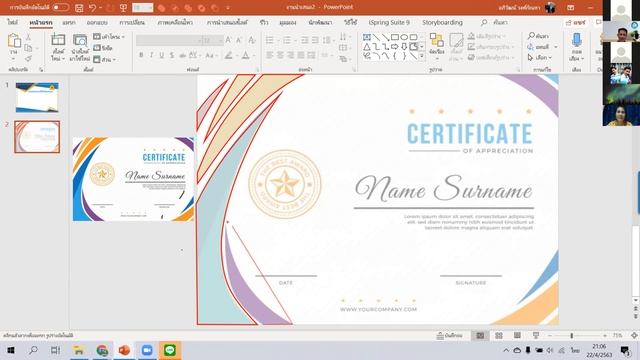Click the font name box

[x=169, y=40]
